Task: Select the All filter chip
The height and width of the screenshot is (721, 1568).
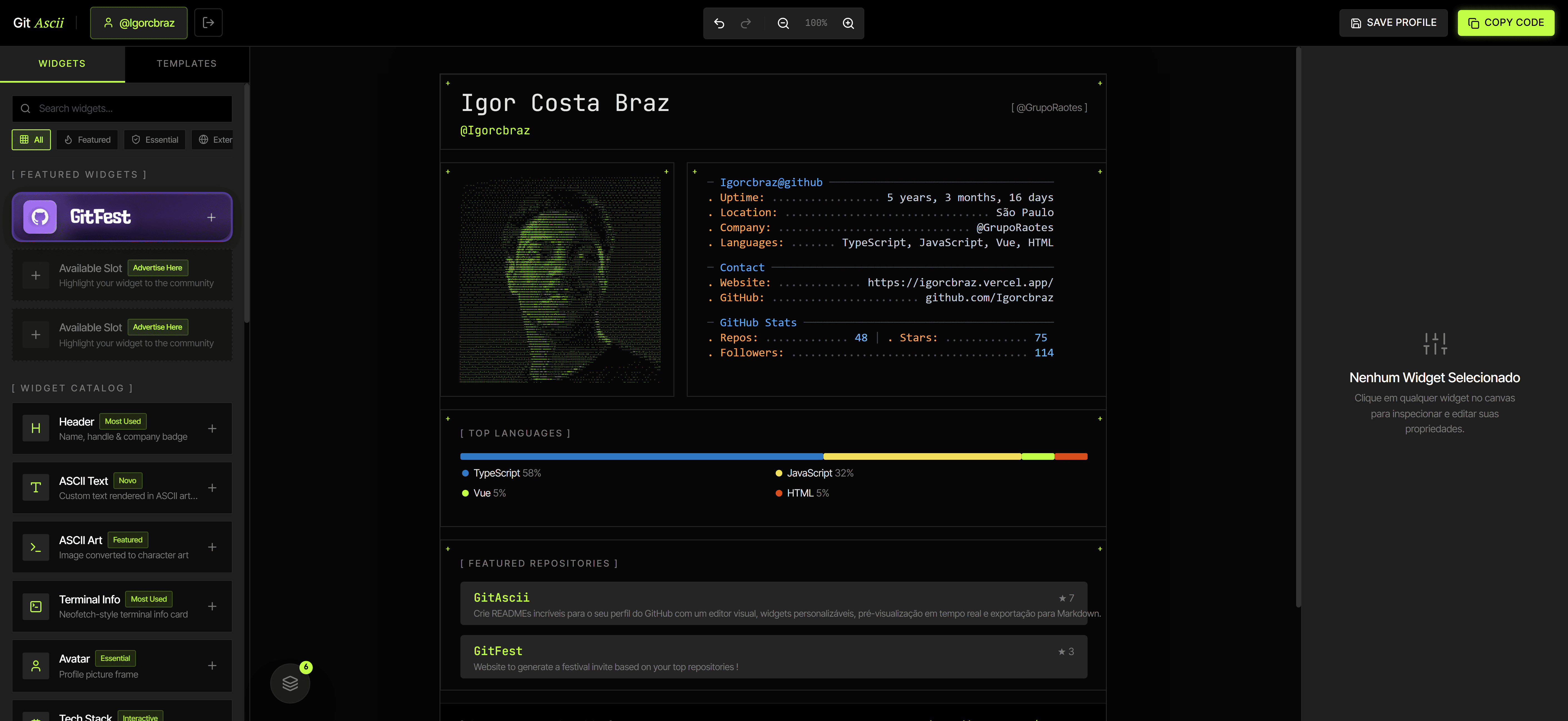Action: tap(31, 139)
